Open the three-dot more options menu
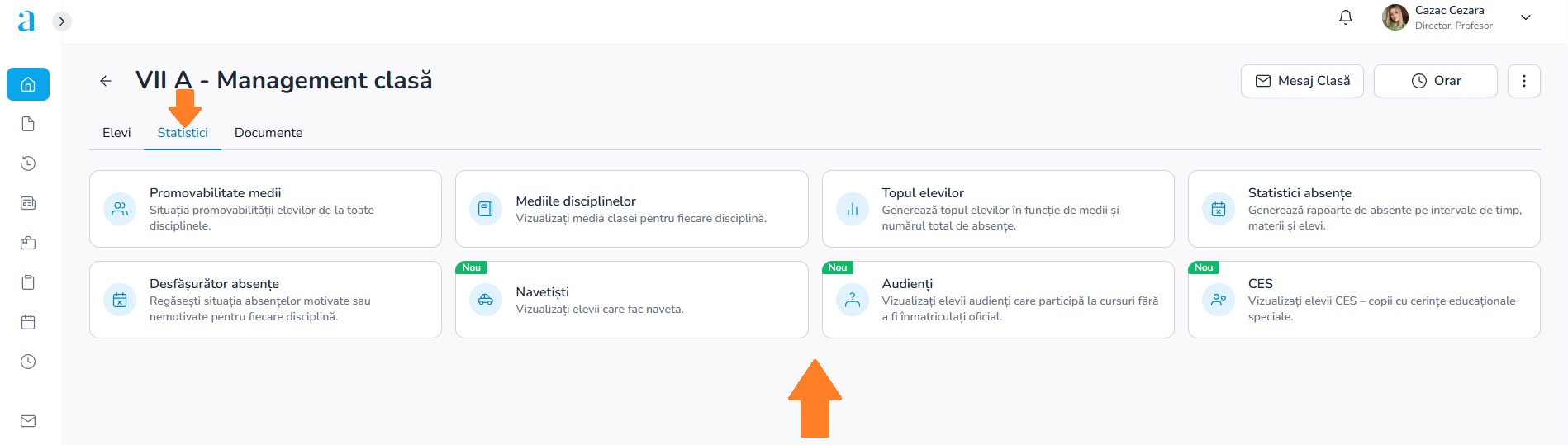This screenshot has height=445, width=1568. click(1524, 81)
